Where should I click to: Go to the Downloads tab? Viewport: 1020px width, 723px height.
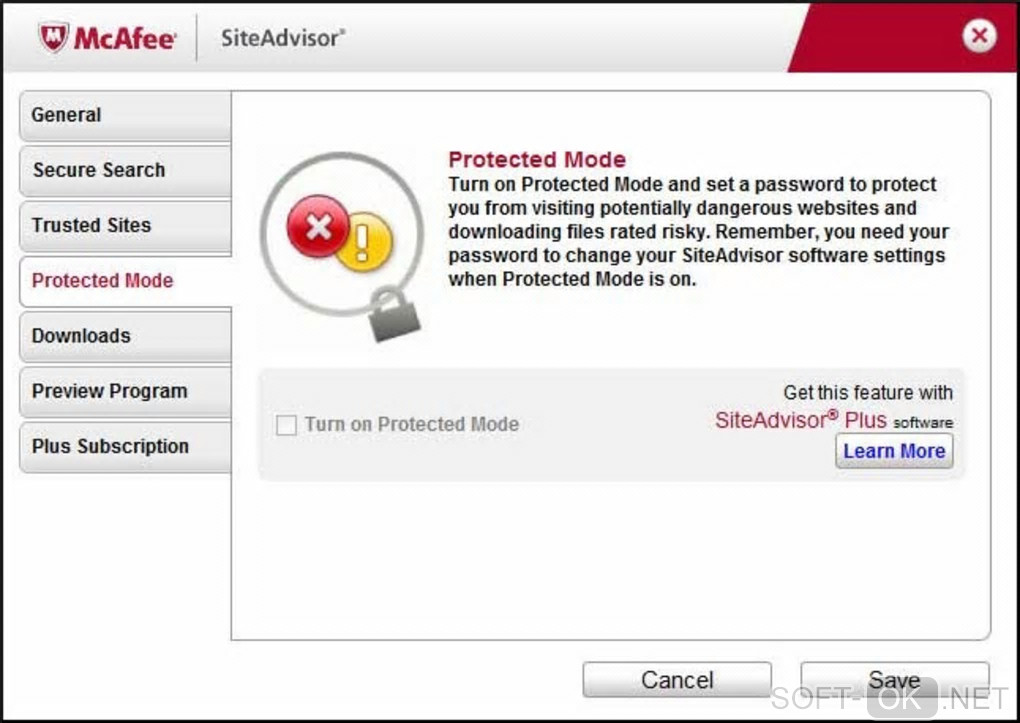[125, 336]
